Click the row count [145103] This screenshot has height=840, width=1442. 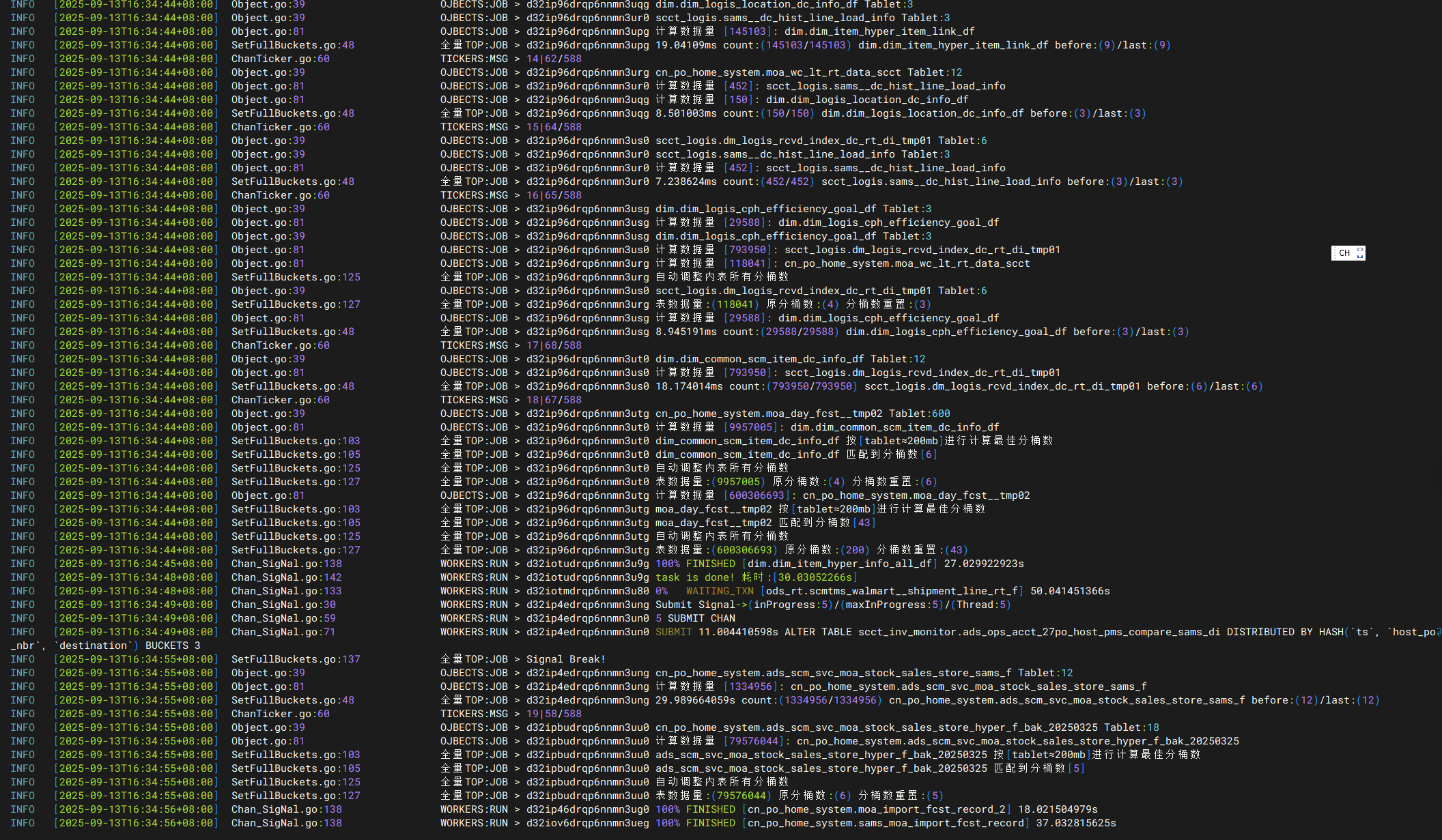click(x=748, y=31)
